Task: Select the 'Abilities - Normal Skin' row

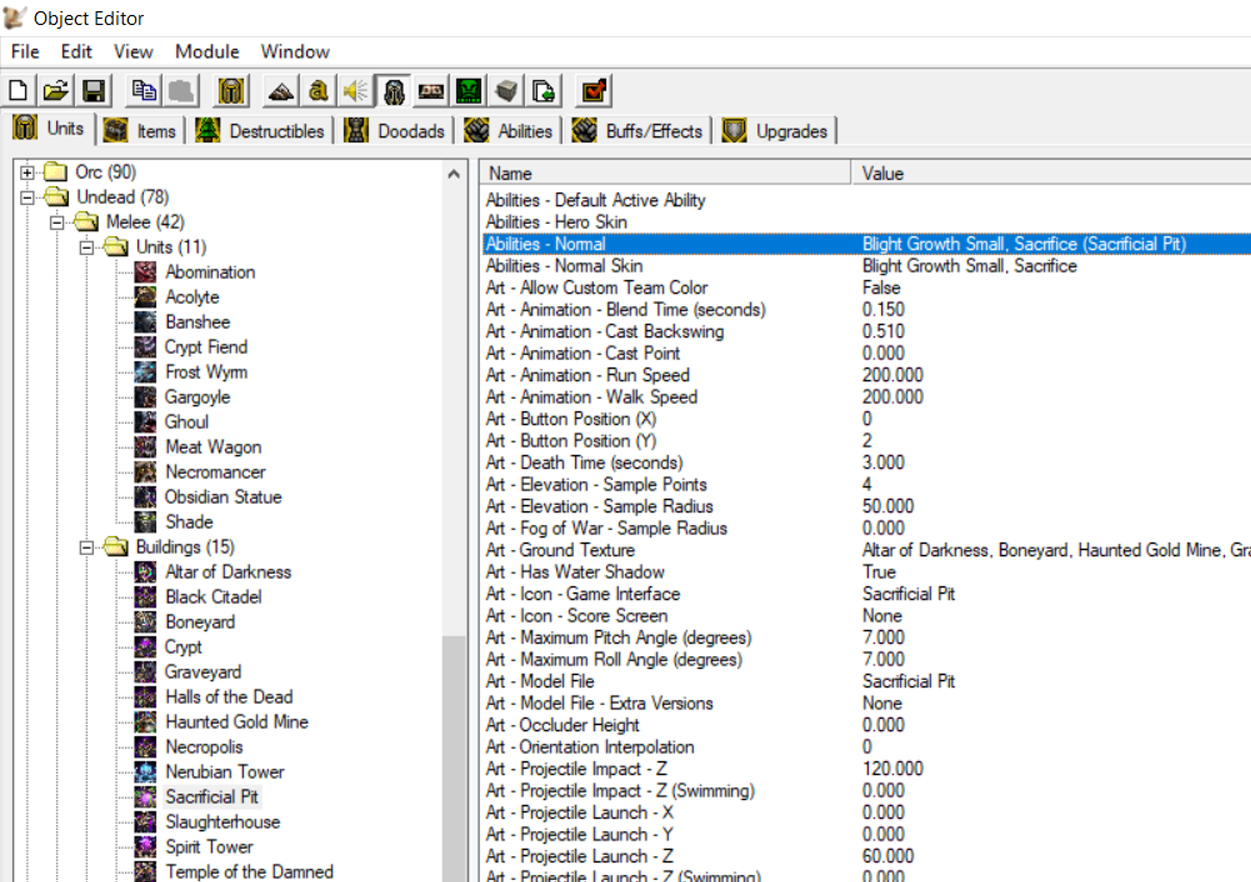Action: pyautogui.click(x=865, y=266)
